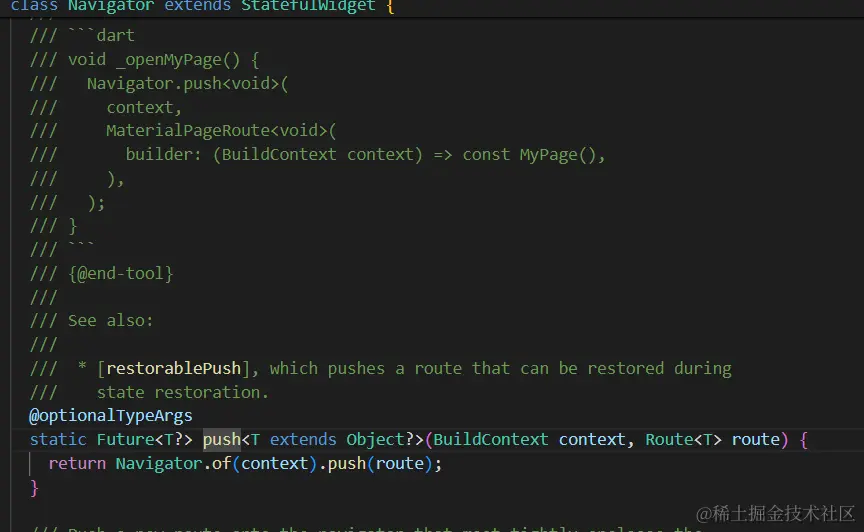Click 'extends Object?' type bound
The image size is (864, 532).
pos(342,439)
